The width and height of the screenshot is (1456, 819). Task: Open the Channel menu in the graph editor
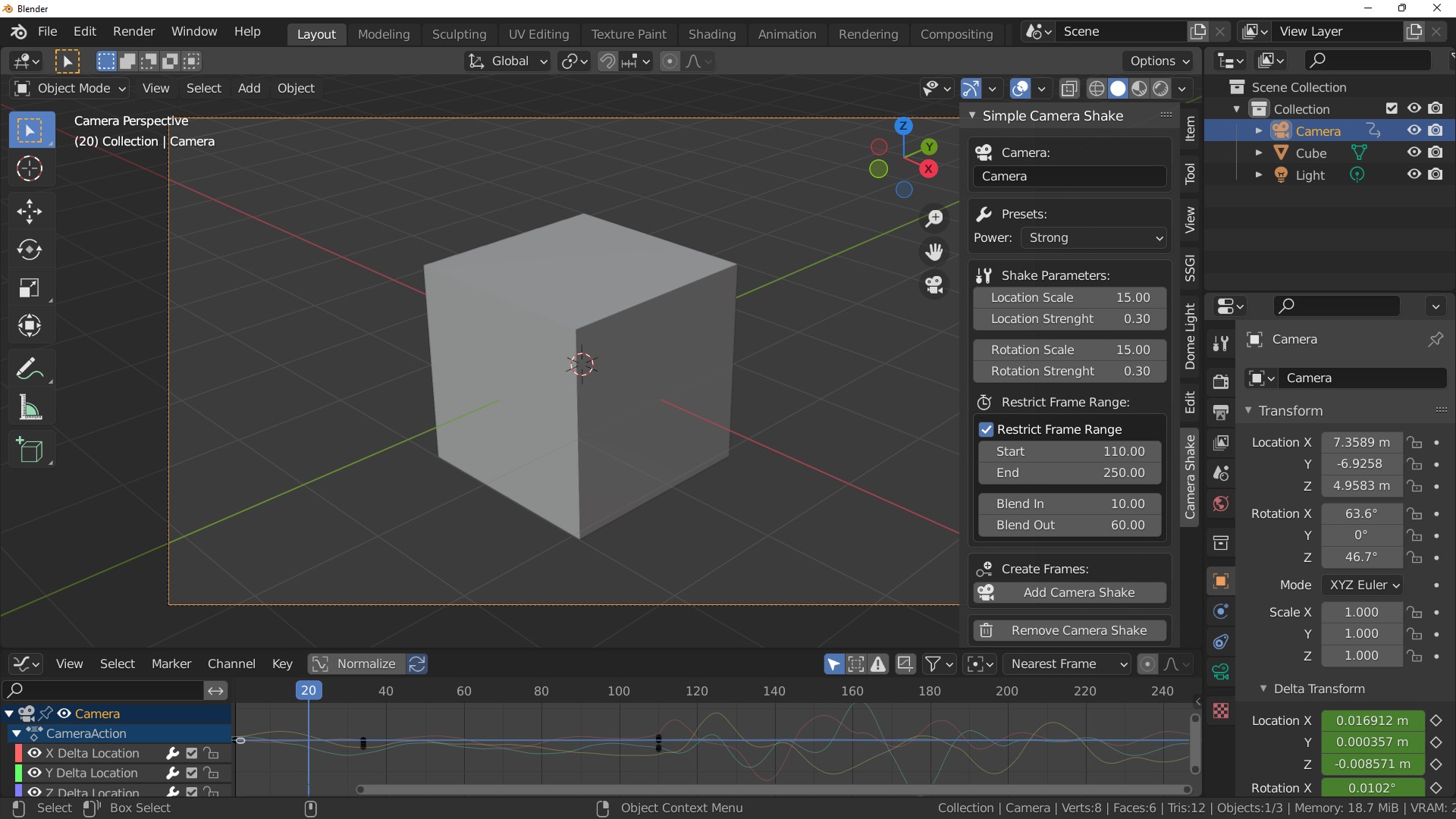click(232, 664)
